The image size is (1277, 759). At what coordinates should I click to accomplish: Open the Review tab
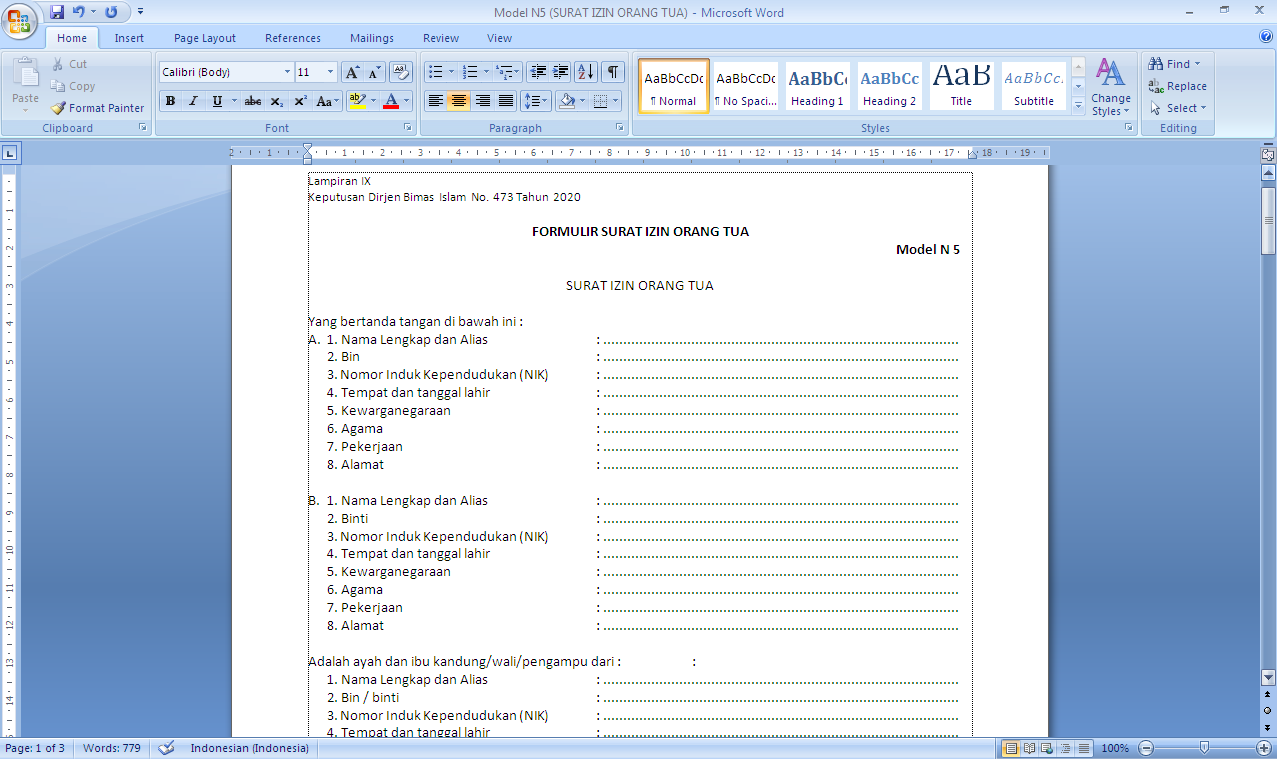click(x=441, y=38)
